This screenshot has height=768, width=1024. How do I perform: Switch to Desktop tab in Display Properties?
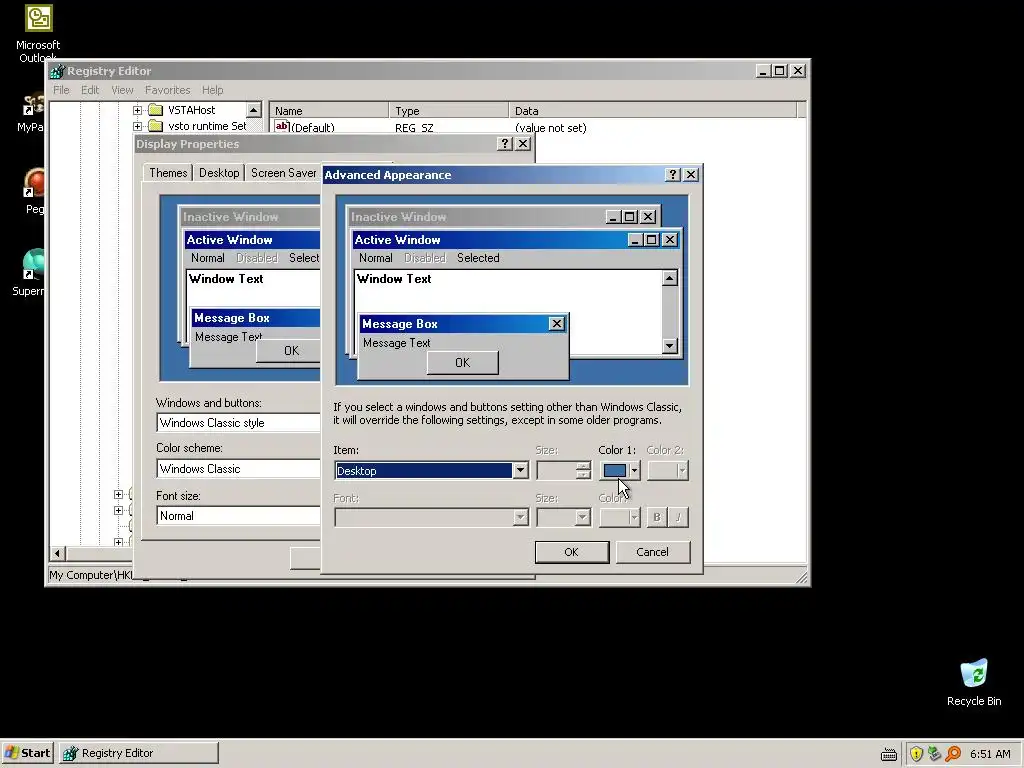(219, 173)
